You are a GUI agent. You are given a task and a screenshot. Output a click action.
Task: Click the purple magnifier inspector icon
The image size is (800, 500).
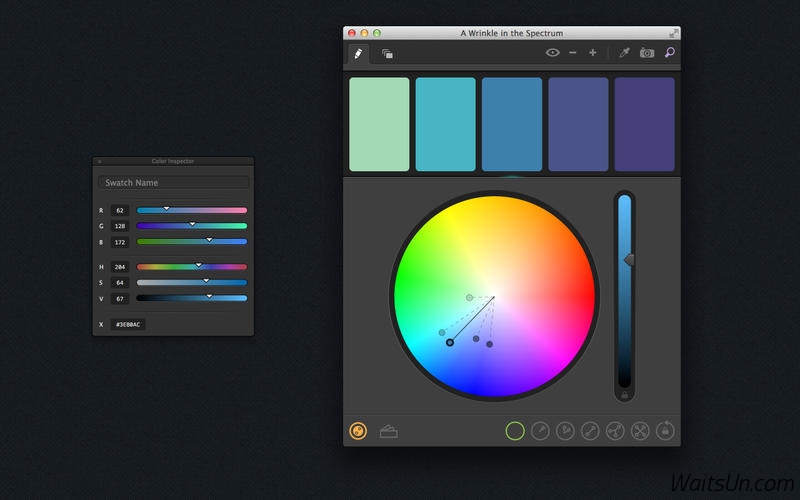pyautogui.click(x=669, y=52)
